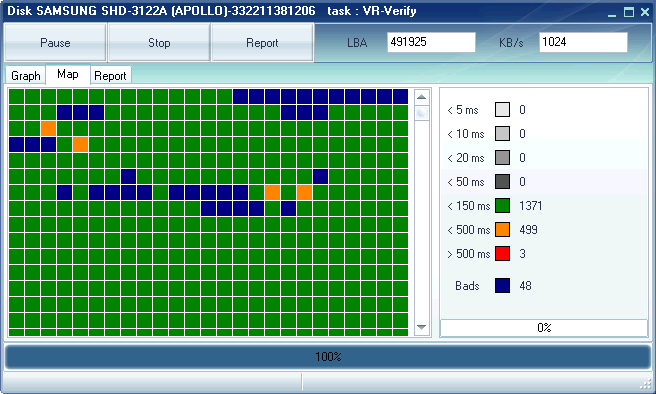Click the KB/s field showing 1024
The image size is (656, 394).
pyautogui.click(x=583, y=42)
